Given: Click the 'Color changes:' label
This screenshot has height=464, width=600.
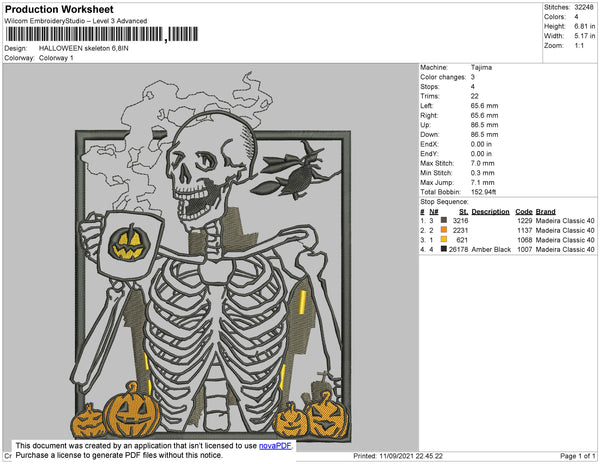Looking at the screenshot, I should tap(443, 77).
